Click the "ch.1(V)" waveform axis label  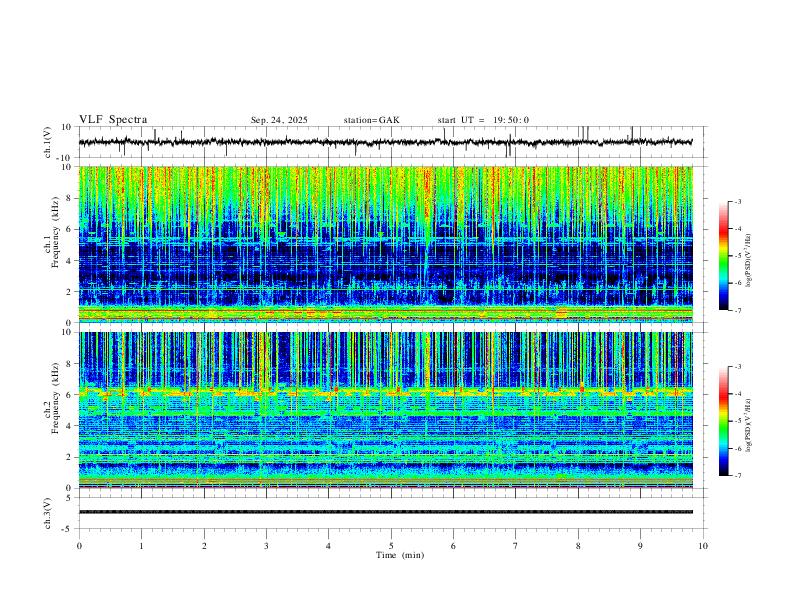tap(48, 142)
